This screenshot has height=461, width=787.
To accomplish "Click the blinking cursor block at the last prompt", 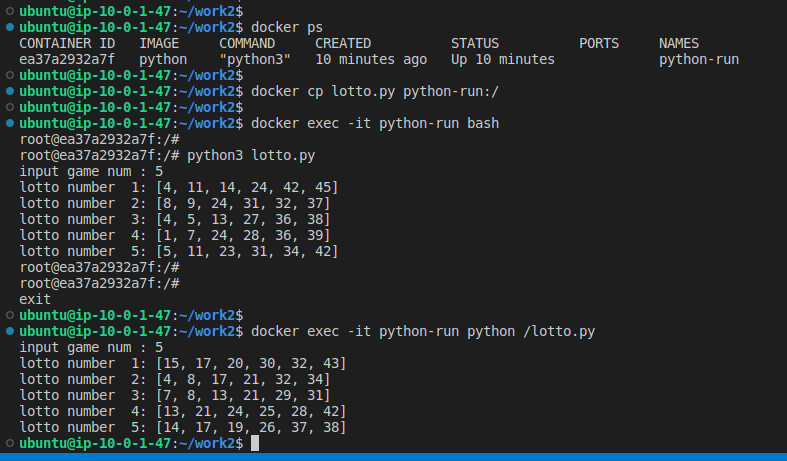I will click(255, 443).
